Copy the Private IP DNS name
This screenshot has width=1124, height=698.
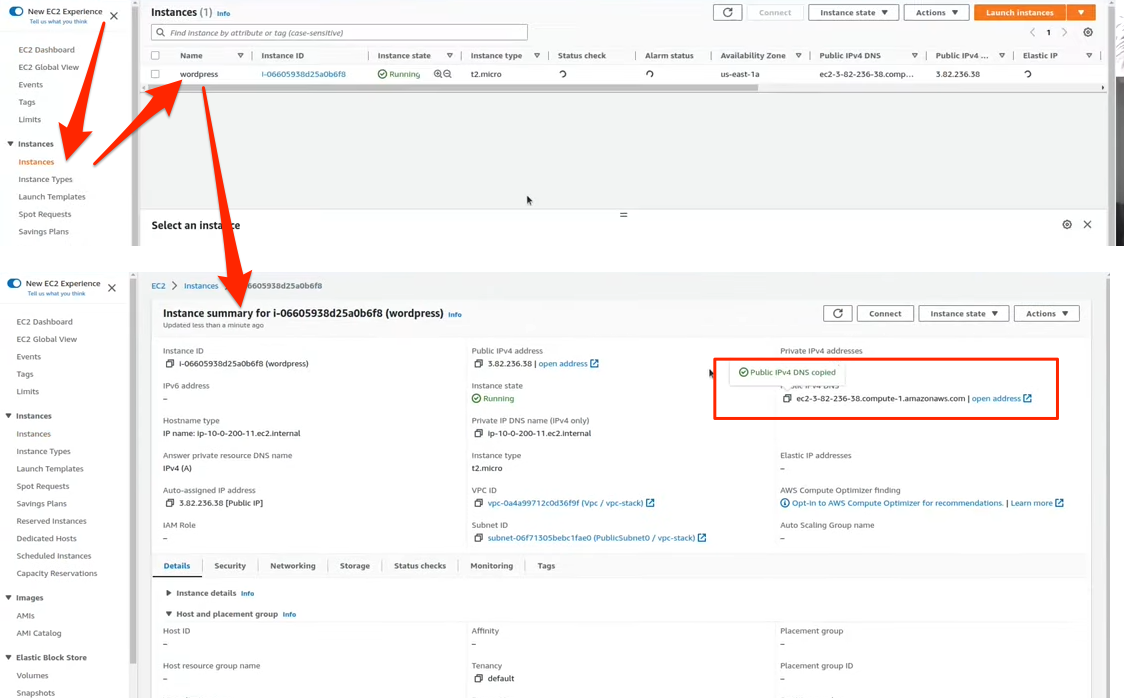pos(478,434)
